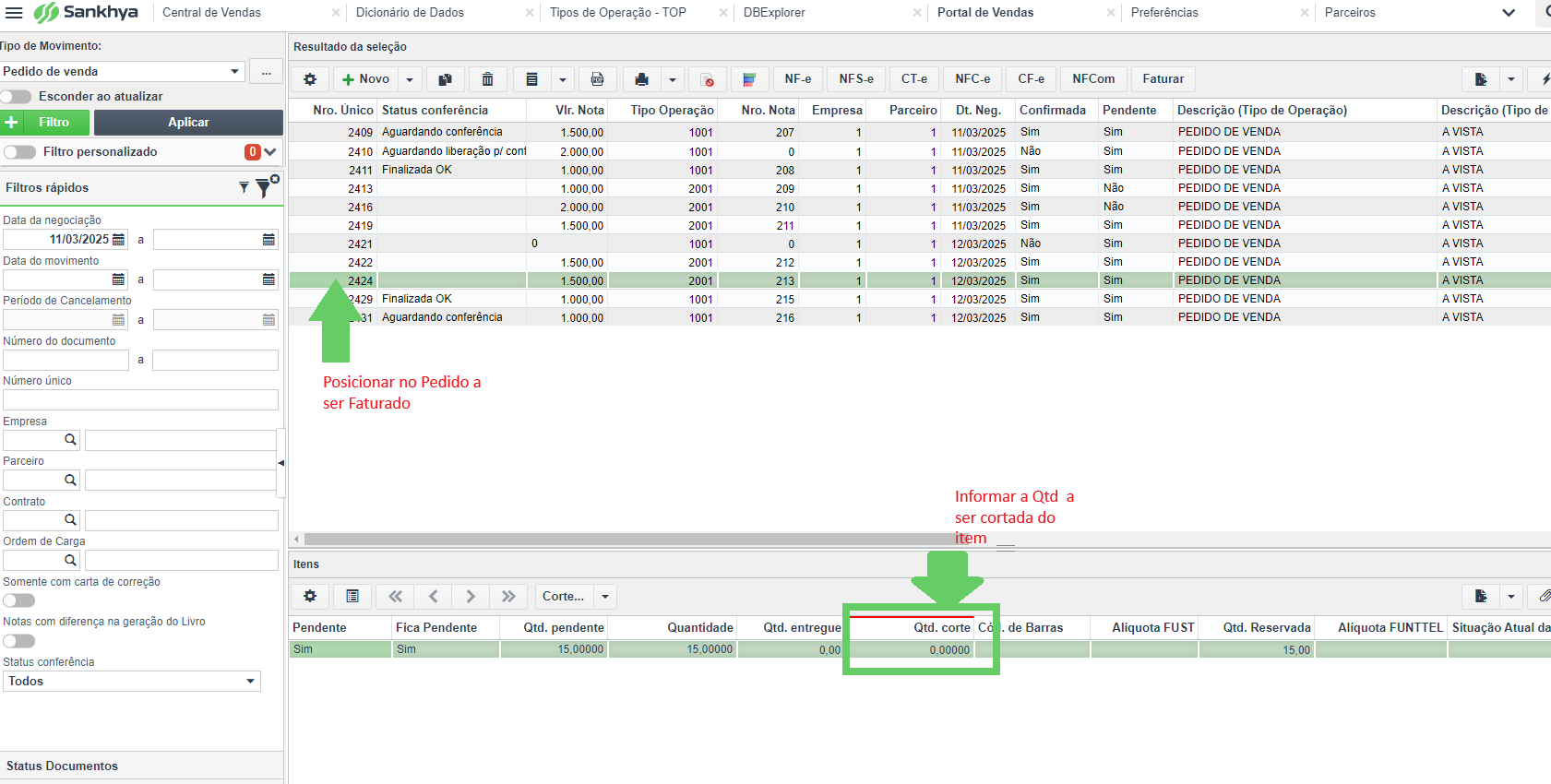Viewport: 1551px width, 784px height.
Task: Toggle Somente com carta de correção
Action: click(19, 600)
